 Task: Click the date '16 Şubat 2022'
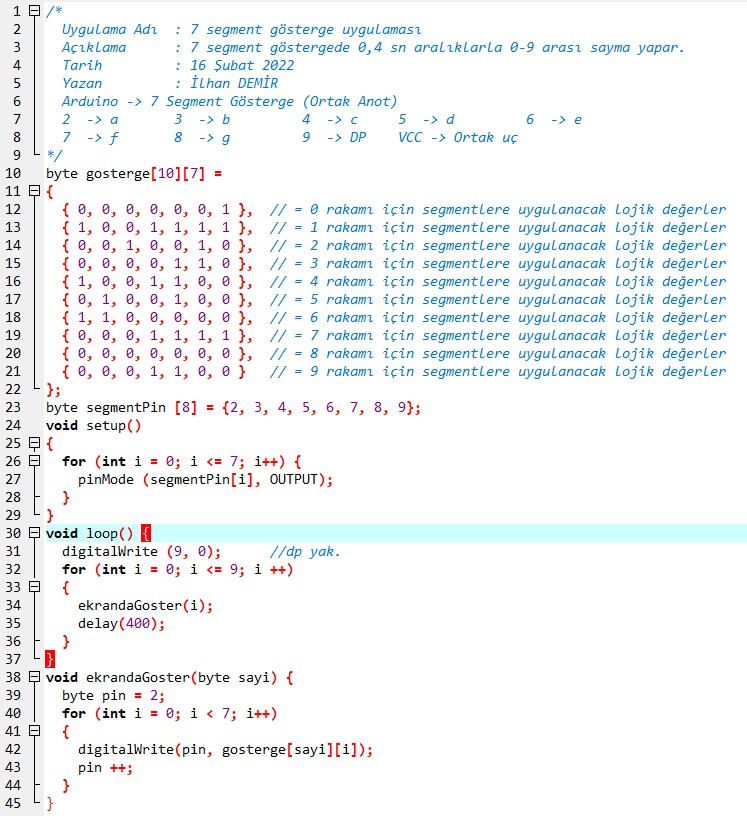click(x=242, y=66)
